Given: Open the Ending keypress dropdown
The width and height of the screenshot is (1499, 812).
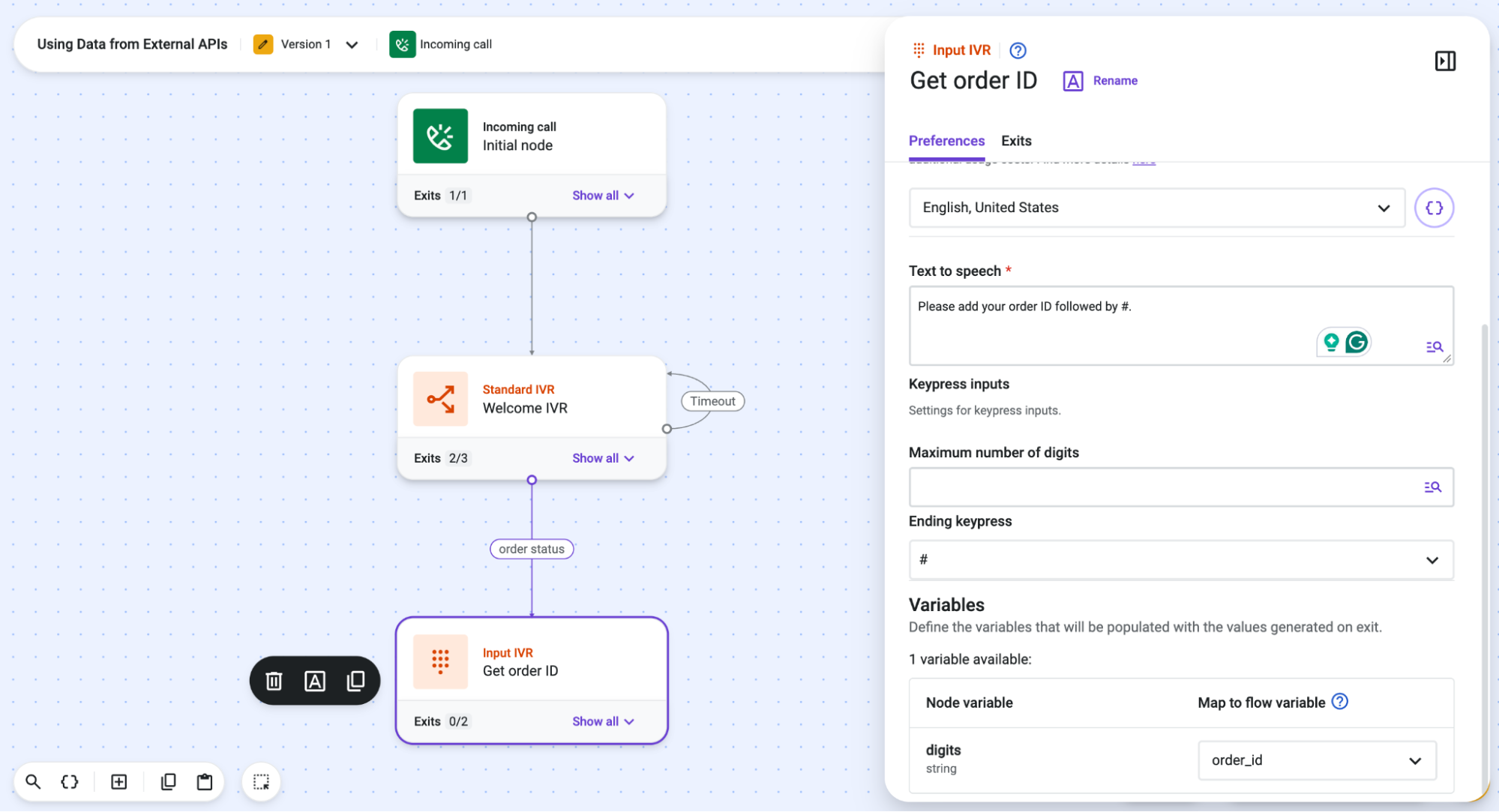Looking at the screenshot, I should pos(1181,560).
